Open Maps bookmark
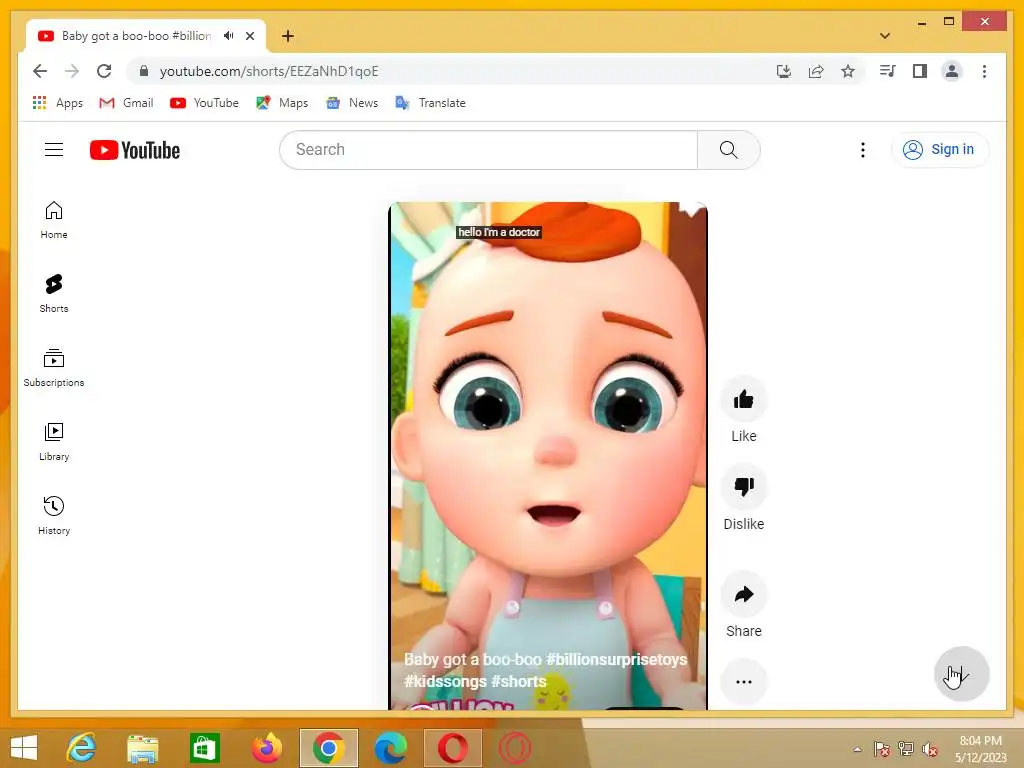Image resolution: width=1024 pixels, height=768 pixels. coord(282,103)
